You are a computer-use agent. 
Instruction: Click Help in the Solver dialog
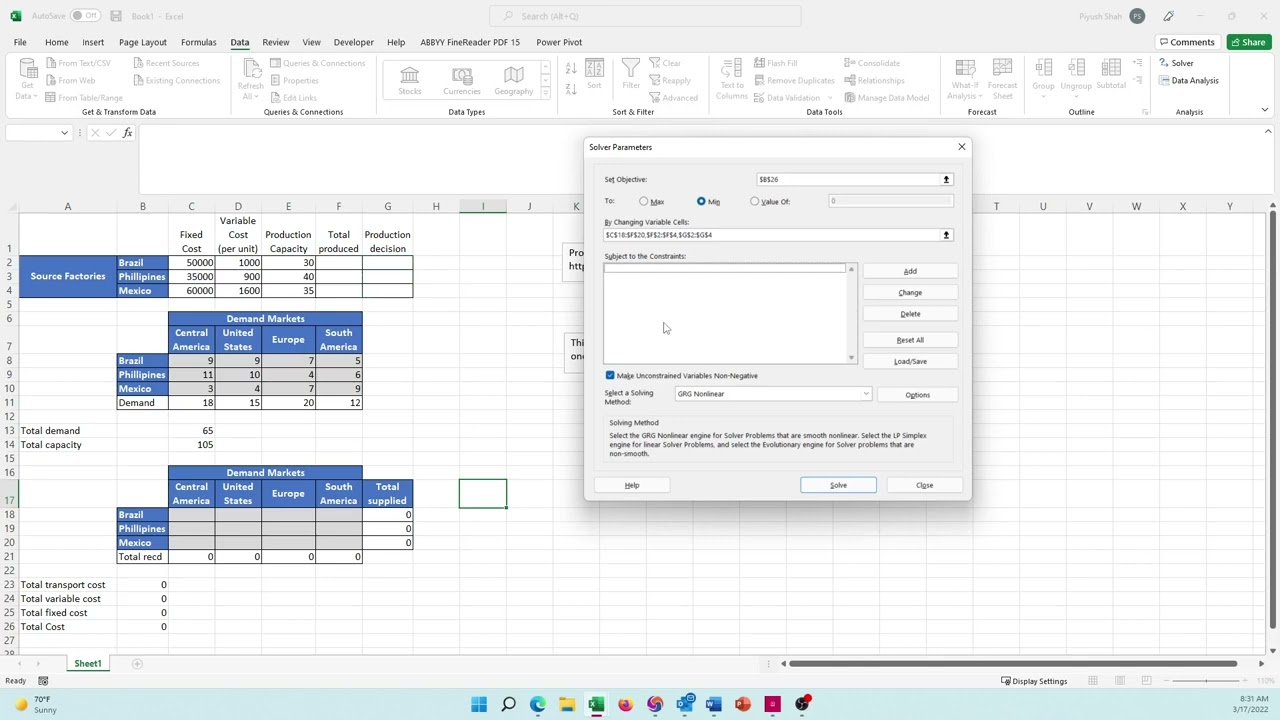click(x=632, y=485)
